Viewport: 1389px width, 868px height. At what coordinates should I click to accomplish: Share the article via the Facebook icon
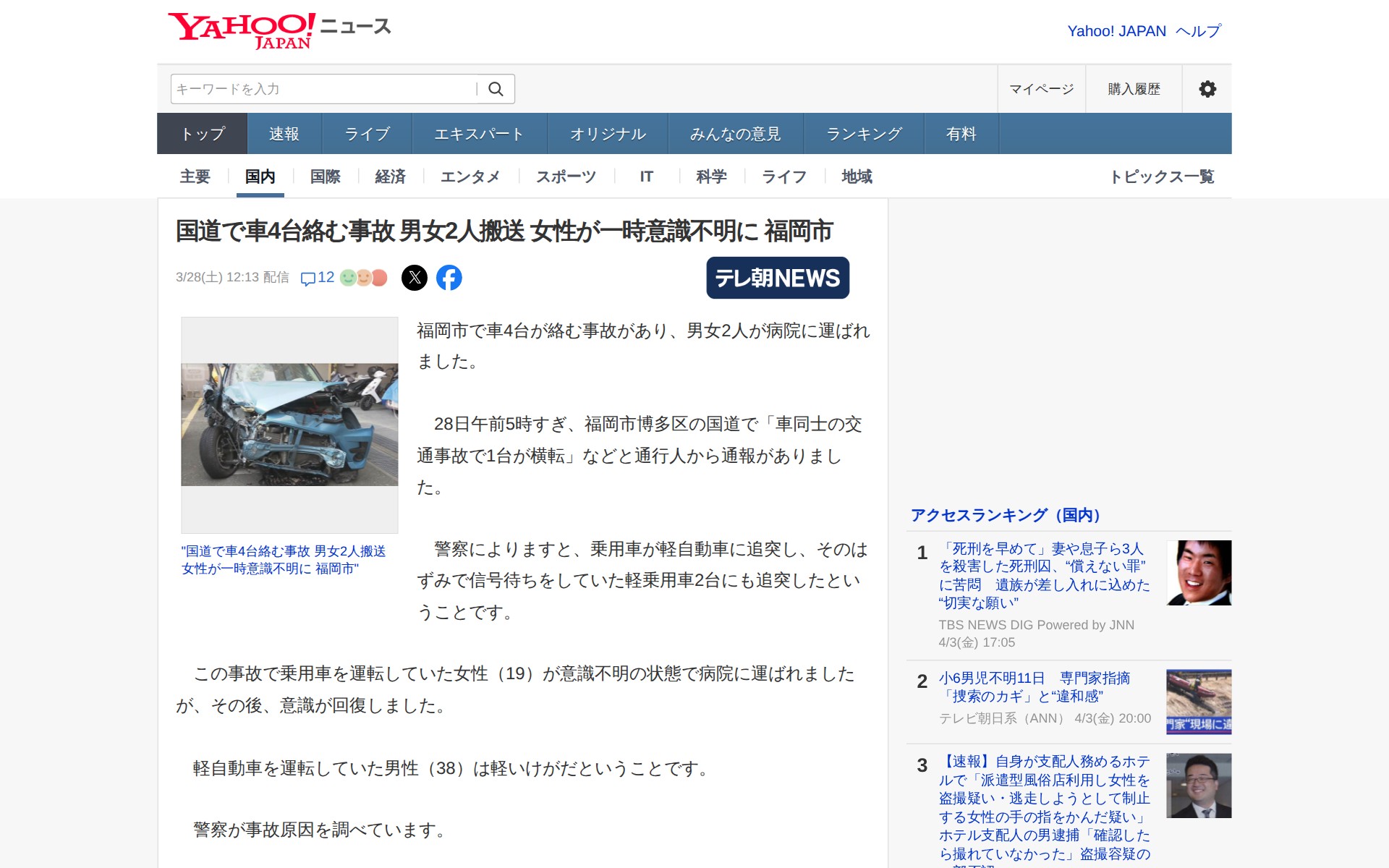pos(450,278)
